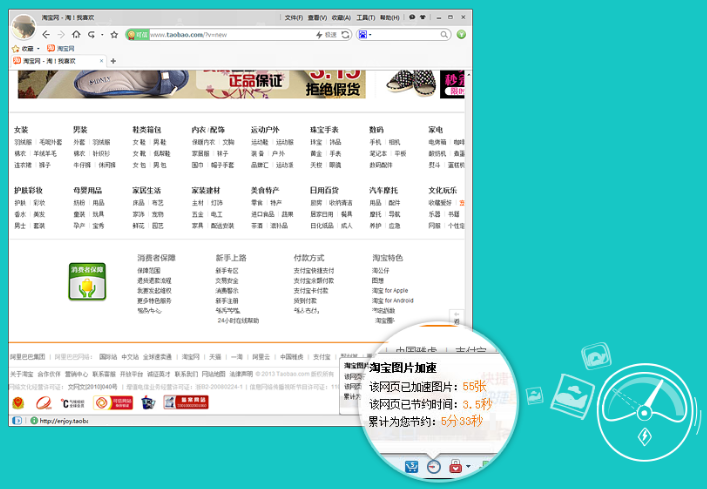Open the 阿里巴巴集团 footer link
Viewport: 707px width, 489px height.
[x=28, y=357]
